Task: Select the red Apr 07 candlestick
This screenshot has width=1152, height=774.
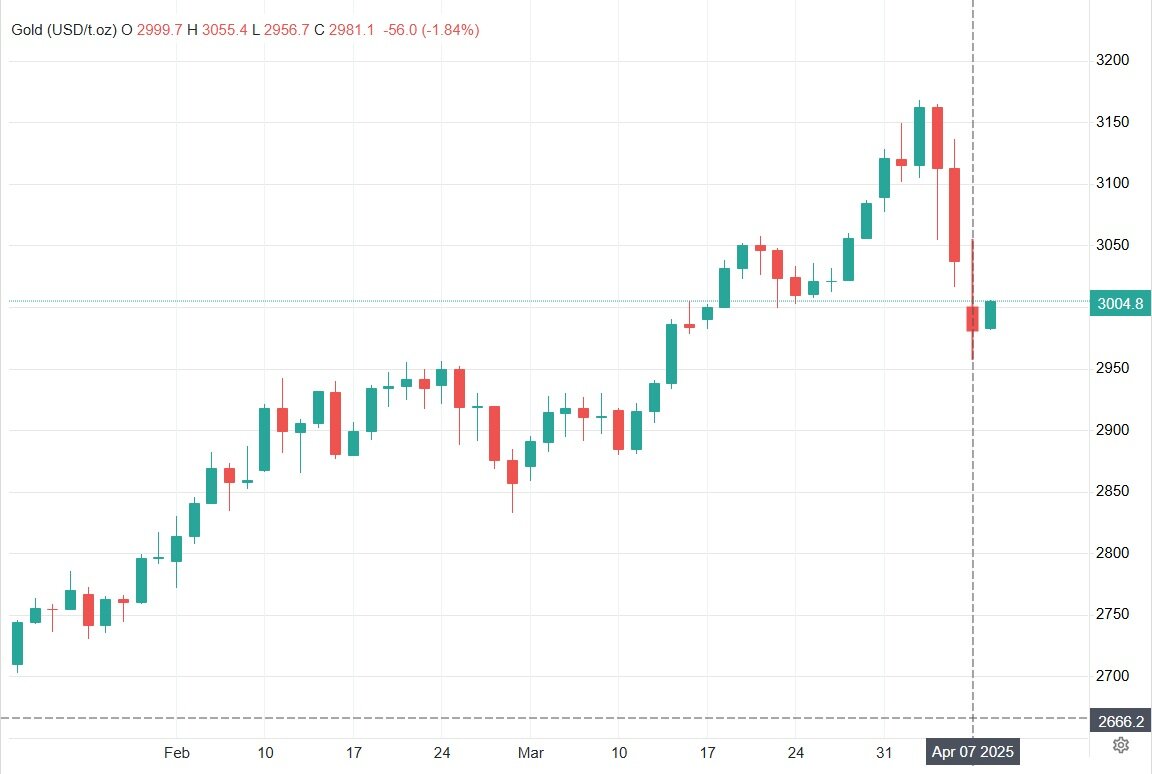Action: tap(972, 319)
